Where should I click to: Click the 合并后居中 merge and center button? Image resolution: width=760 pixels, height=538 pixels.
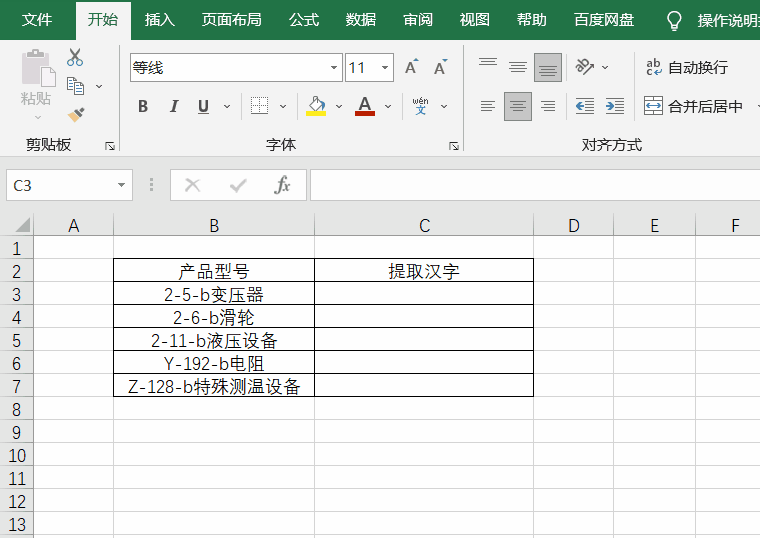[694, 106]
